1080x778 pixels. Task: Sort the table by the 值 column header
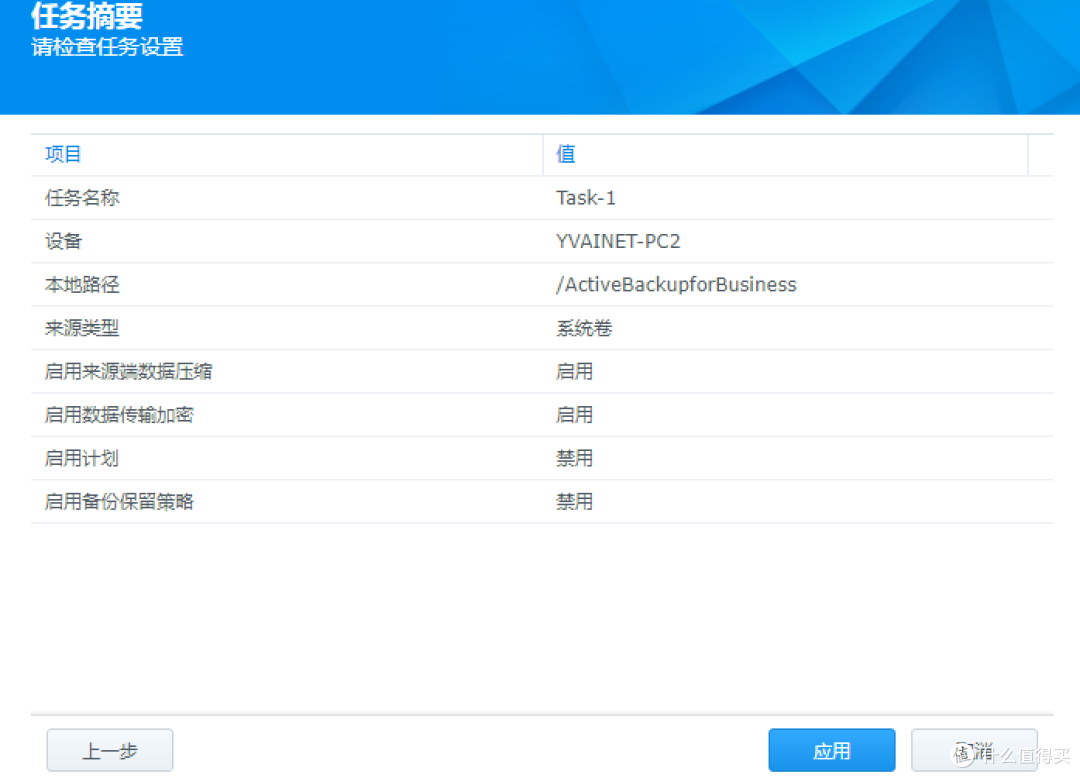coord(565,154)
